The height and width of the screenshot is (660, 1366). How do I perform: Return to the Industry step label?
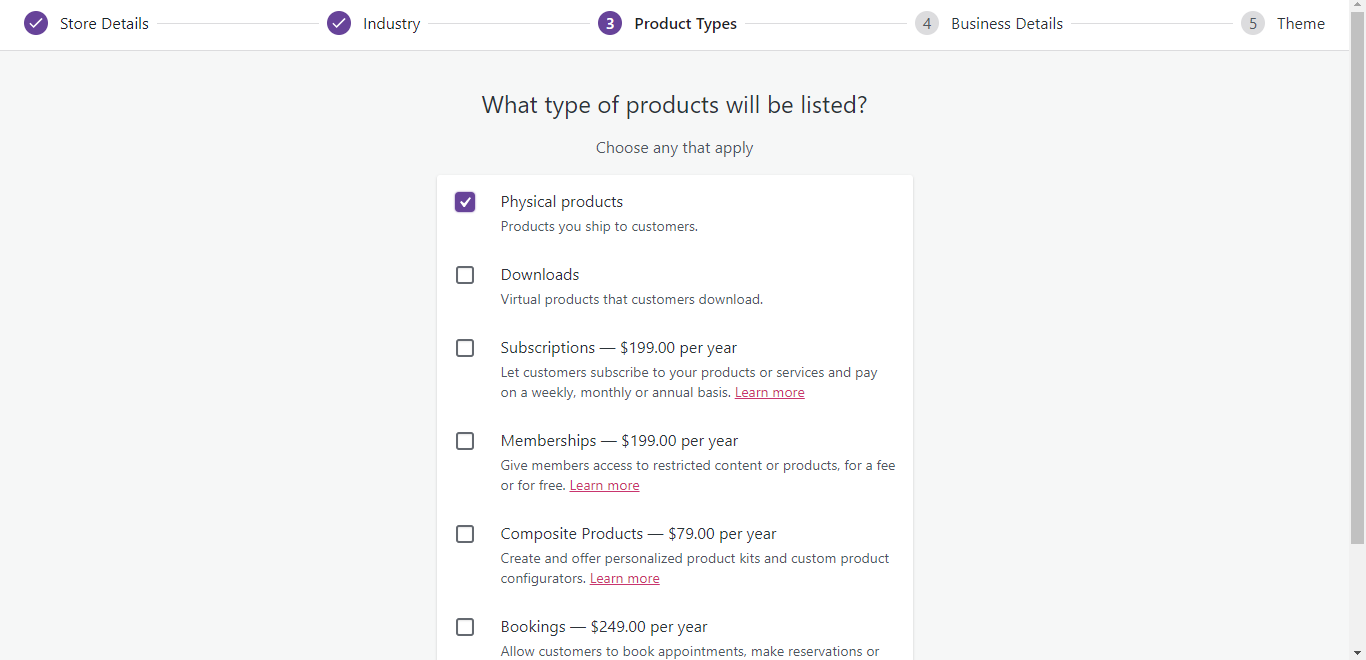point(391,24)
